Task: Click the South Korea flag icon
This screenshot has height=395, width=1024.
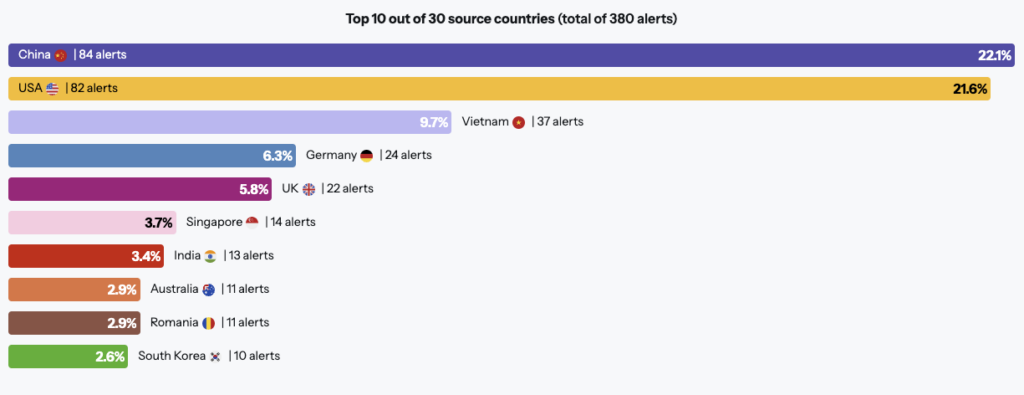Action: tap(216, 357)
